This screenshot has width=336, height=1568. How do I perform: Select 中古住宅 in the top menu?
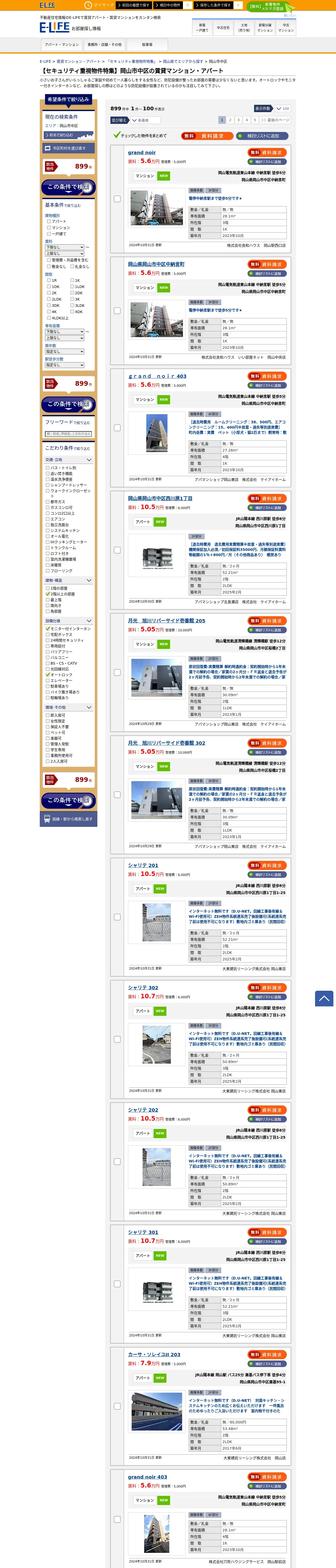click(x=223, y=27)
